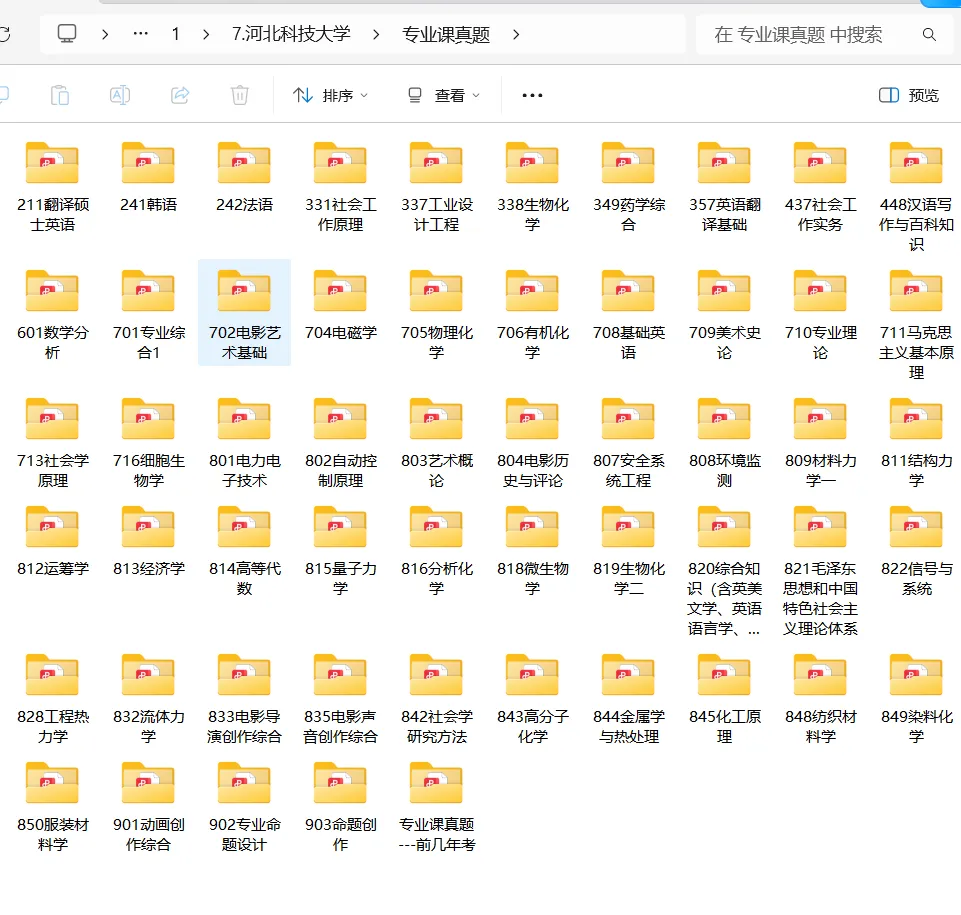The image size is (961, 915).
Task: Click the 802自动控制原理 folder label
Action: click(340, 471)
